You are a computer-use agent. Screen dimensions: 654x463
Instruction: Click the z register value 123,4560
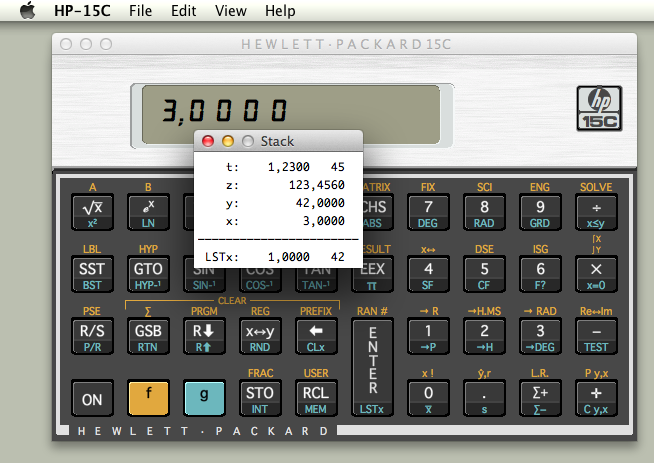point(317,185)
